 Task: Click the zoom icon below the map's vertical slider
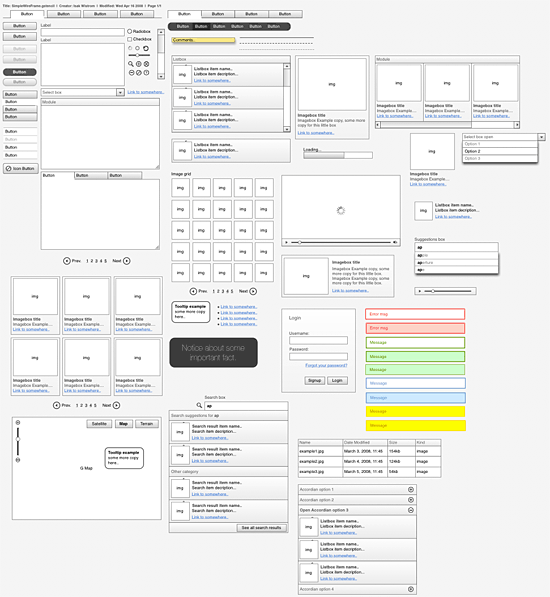pos(18,460)
